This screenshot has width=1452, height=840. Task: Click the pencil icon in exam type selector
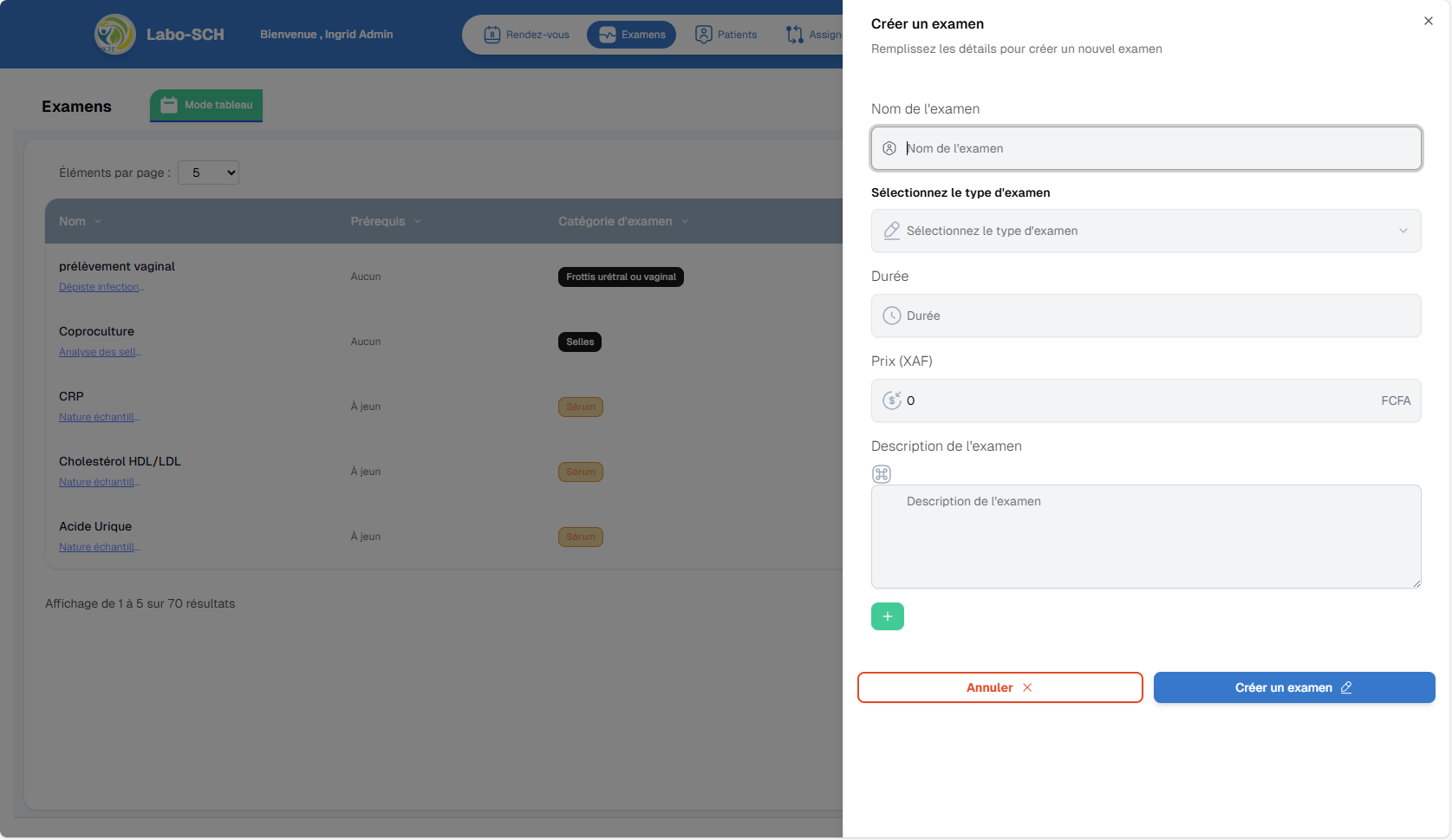point(891,231)
